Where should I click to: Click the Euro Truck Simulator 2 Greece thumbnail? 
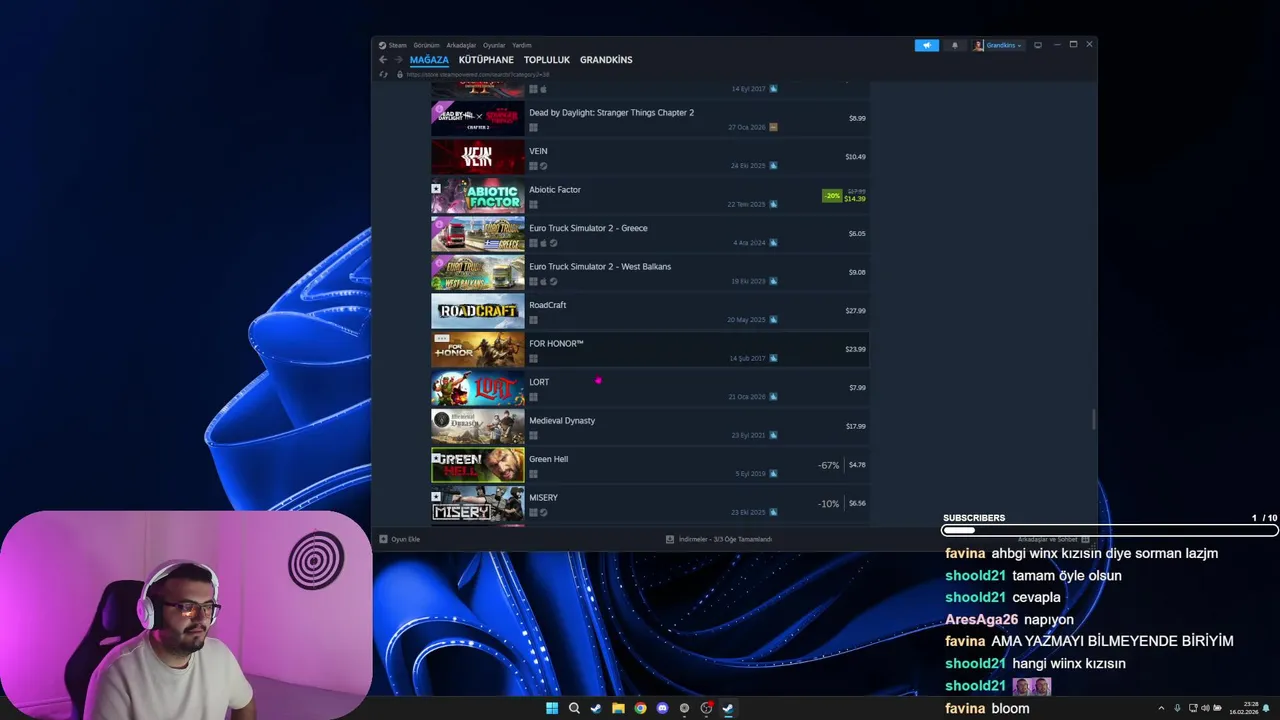[477, 234]
